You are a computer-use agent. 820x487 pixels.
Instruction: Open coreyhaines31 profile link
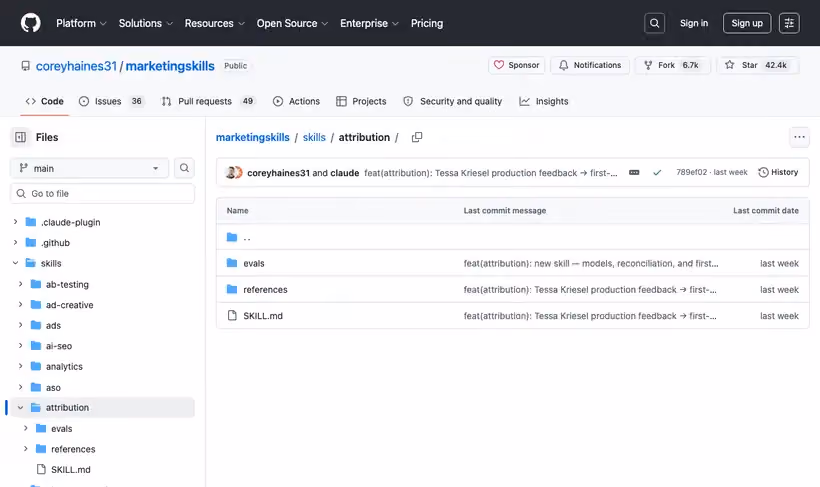[x=76, y=66]
